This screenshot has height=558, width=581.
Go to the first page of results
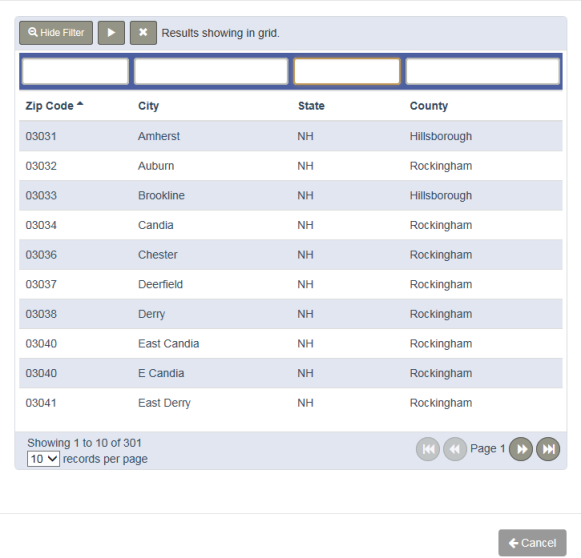coord(428,449)
